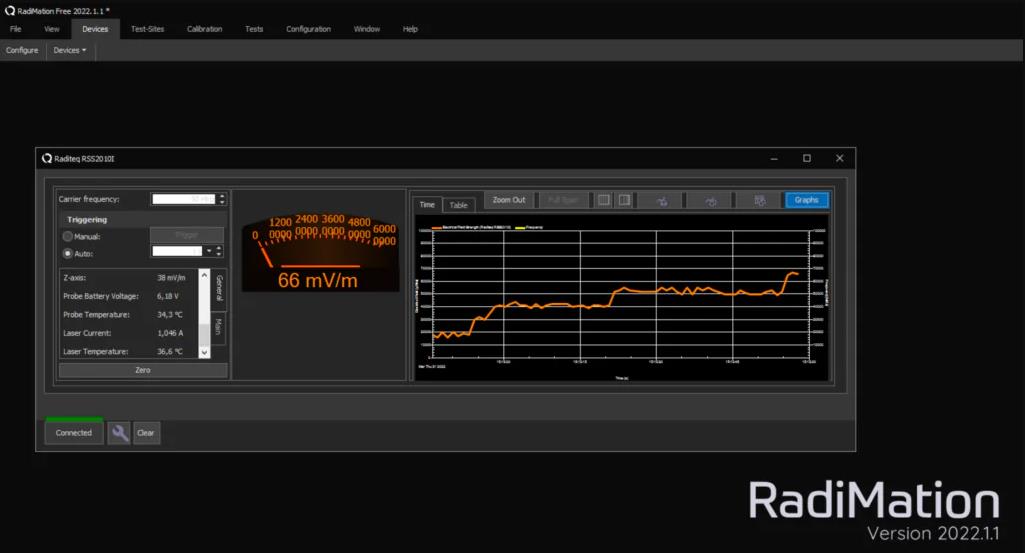The height and width of the screenshot is (553, 1025).
Task: Click the single-pane graph layout icon
Action: coord(604,200)
